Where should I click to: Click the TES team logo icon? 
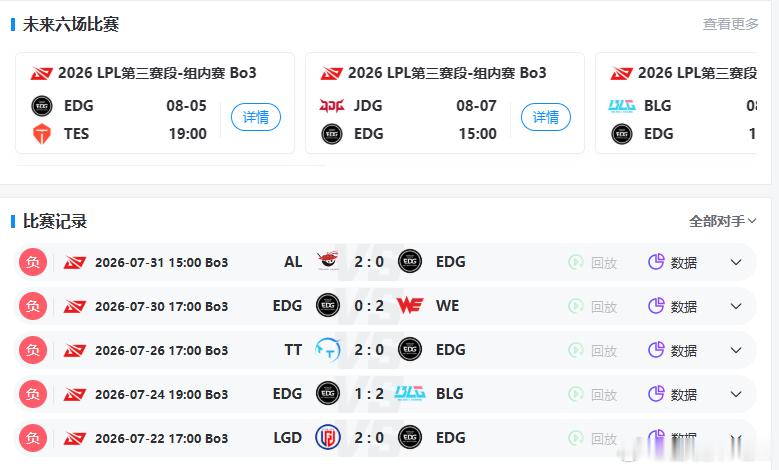point(42,134)
